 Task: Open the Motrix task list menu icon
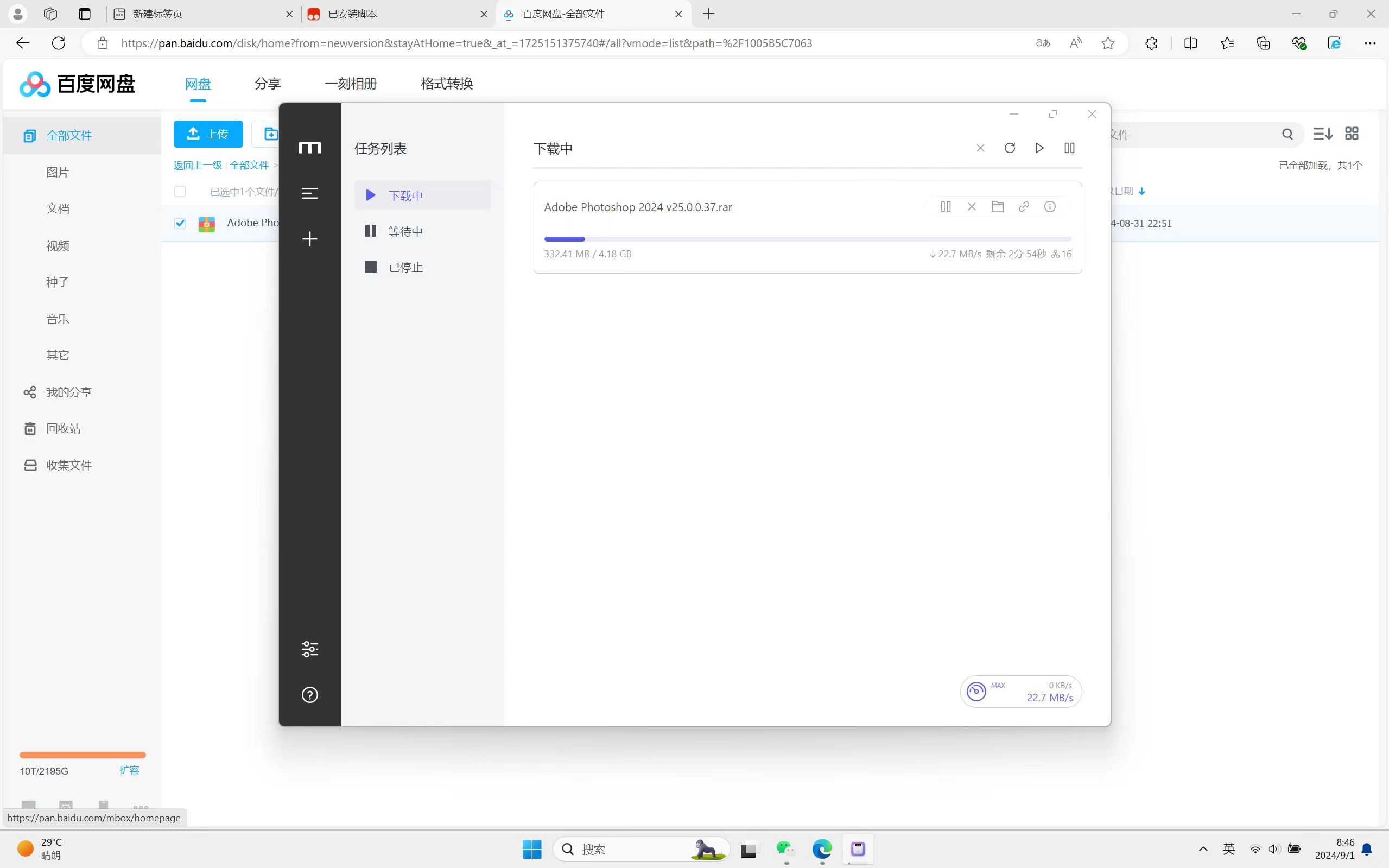[309, 193]
